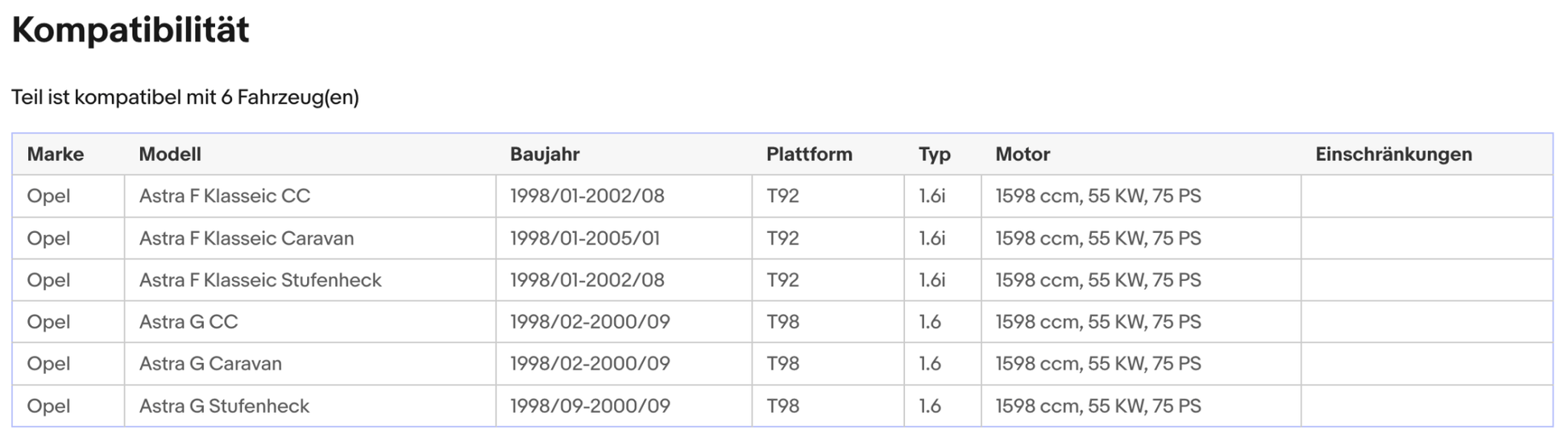Select the Astra F Klasseic Caravan cell
Image resolution: width=1568 pixels, height=438 pixels.
247,238
